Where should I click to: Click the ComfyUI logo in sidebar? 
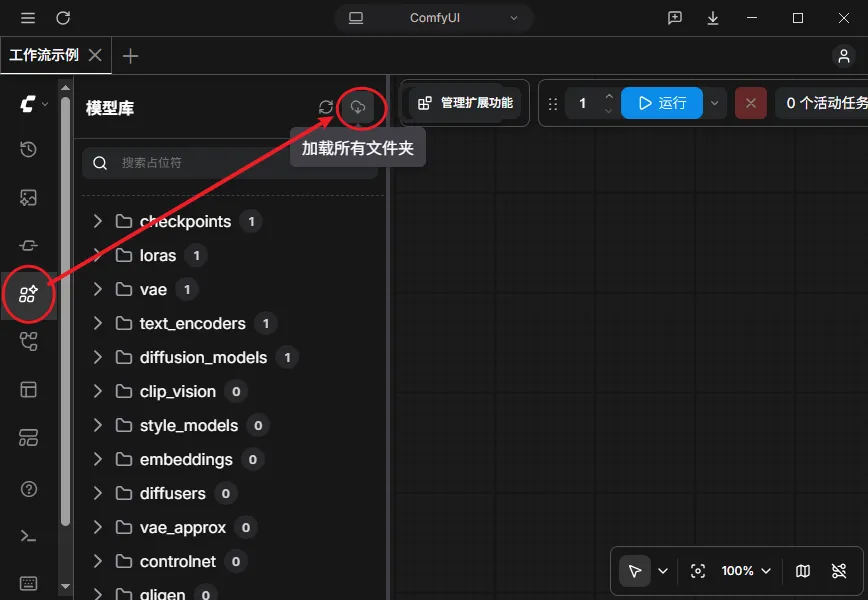pos(28,104)
